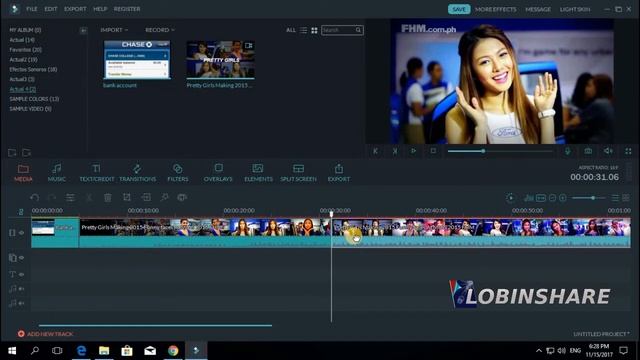Switch to the Media tab

coord(23,173)
